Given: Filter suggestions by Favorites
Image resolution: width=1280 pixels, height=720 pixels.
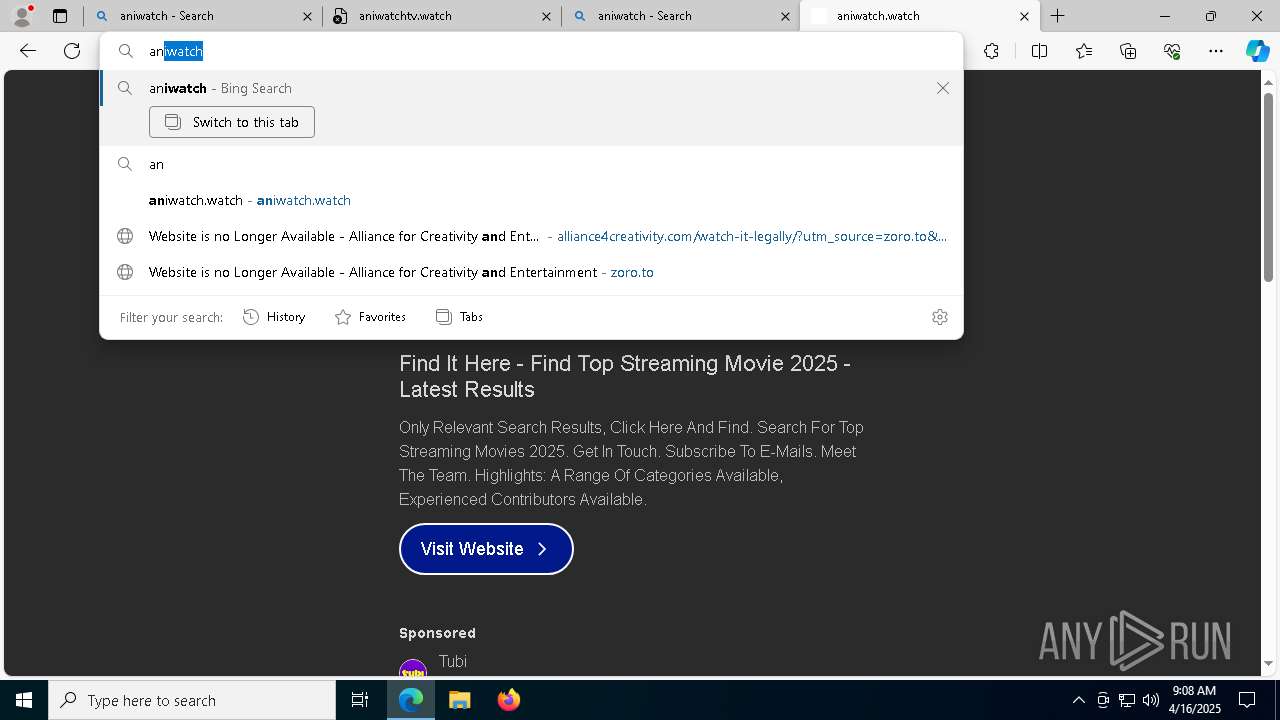Looking at the screenshot, I should coord(370,317).
